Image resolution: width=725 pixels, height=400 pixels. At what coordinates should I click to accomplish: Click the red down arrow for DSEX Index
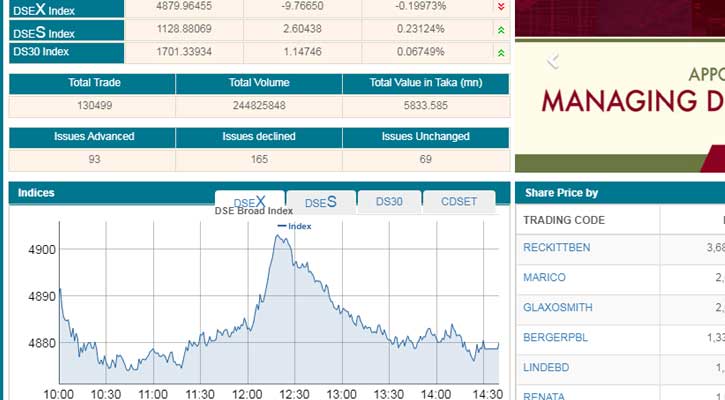(500, 7)
